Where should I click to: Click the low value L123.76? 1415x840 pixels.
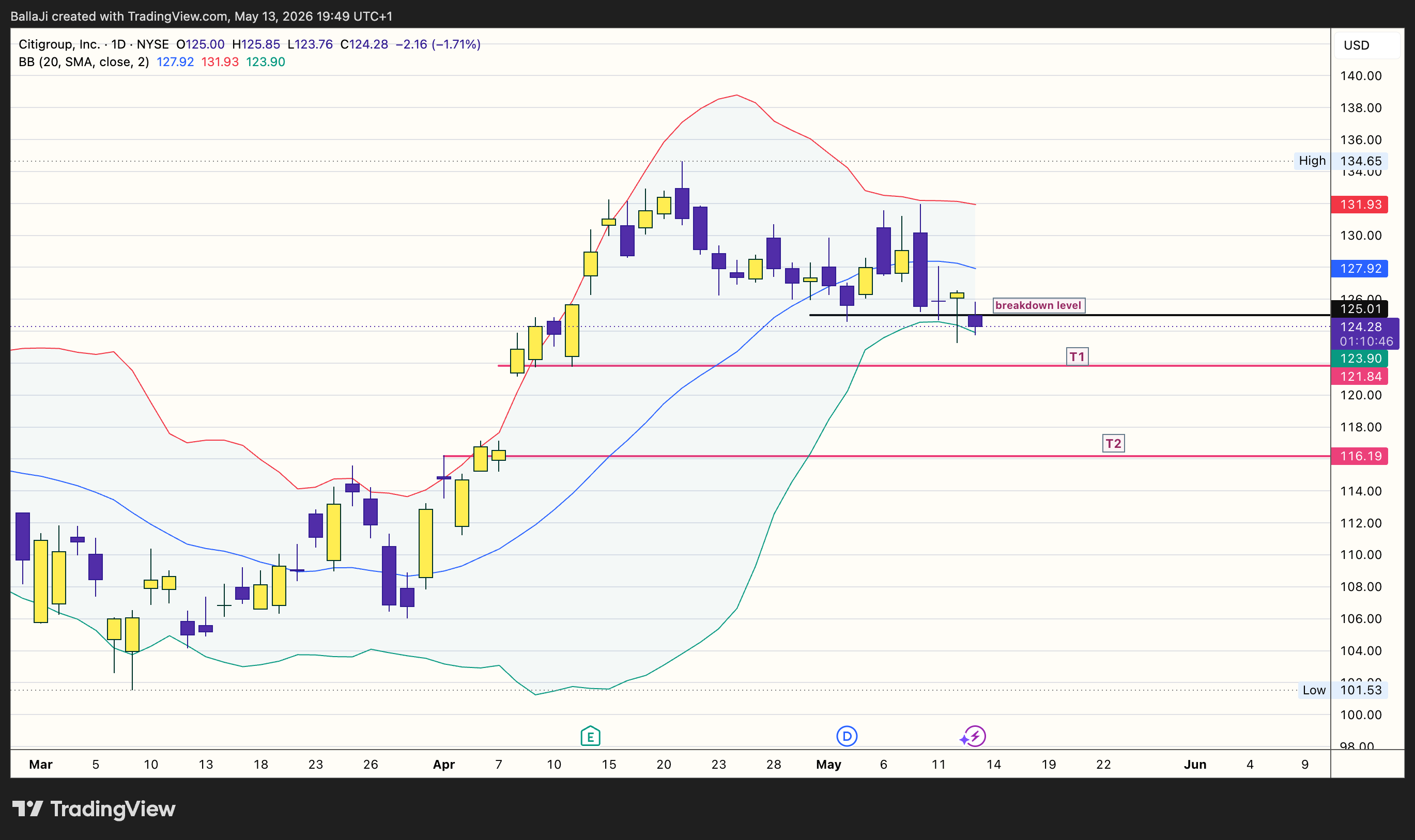(310, 44)
